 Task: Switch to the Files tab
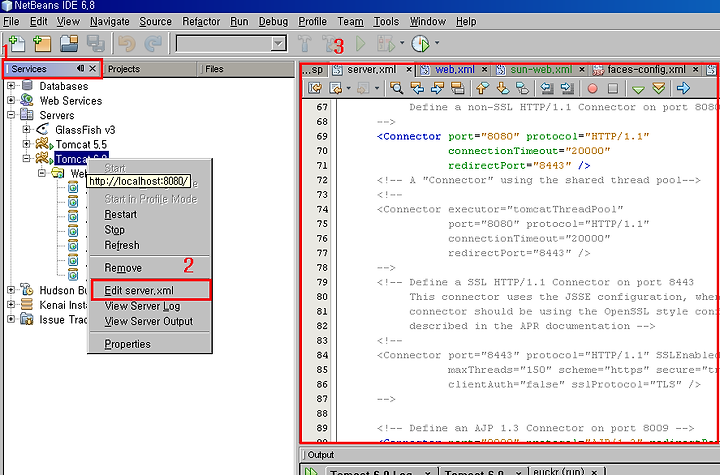pyautogui.click(x=214, y=69)
